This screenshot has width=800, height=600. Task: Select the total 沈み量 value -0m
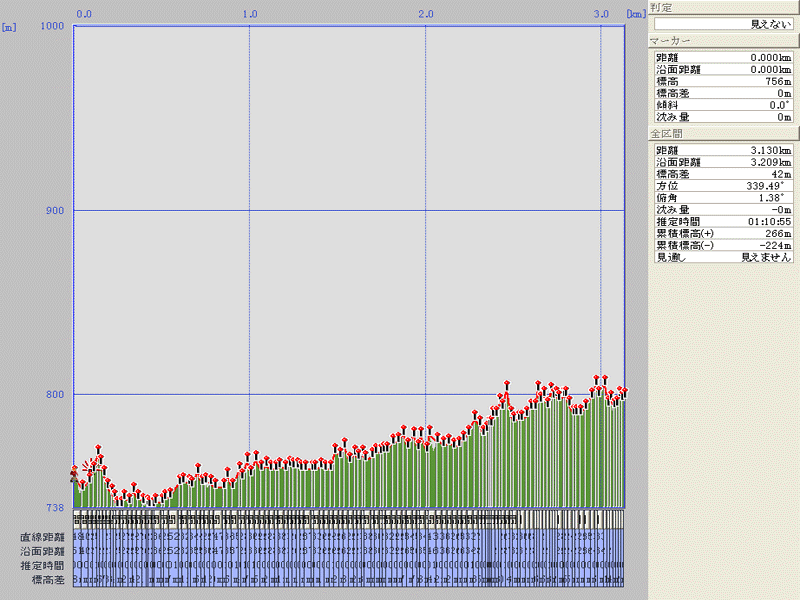coord(781,210)
